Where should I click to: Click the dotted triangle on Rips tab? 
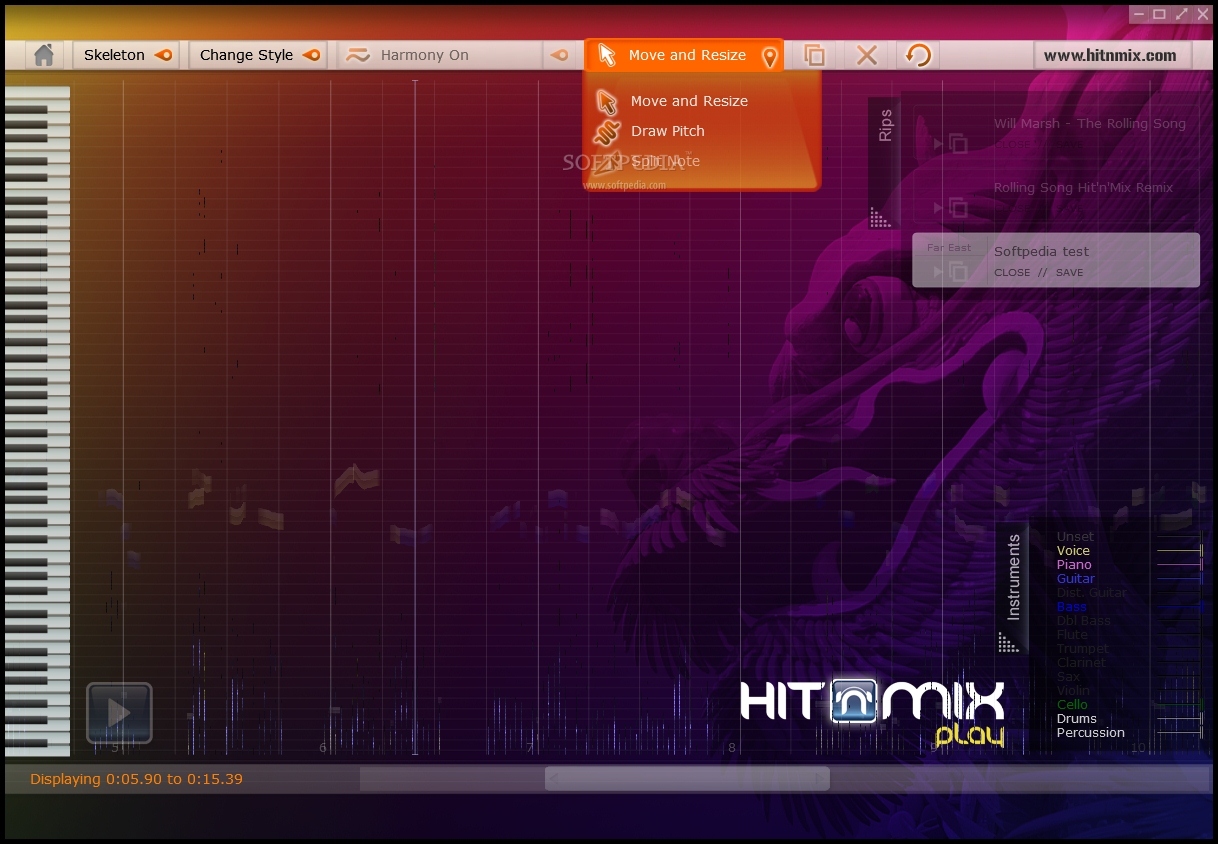881,217
